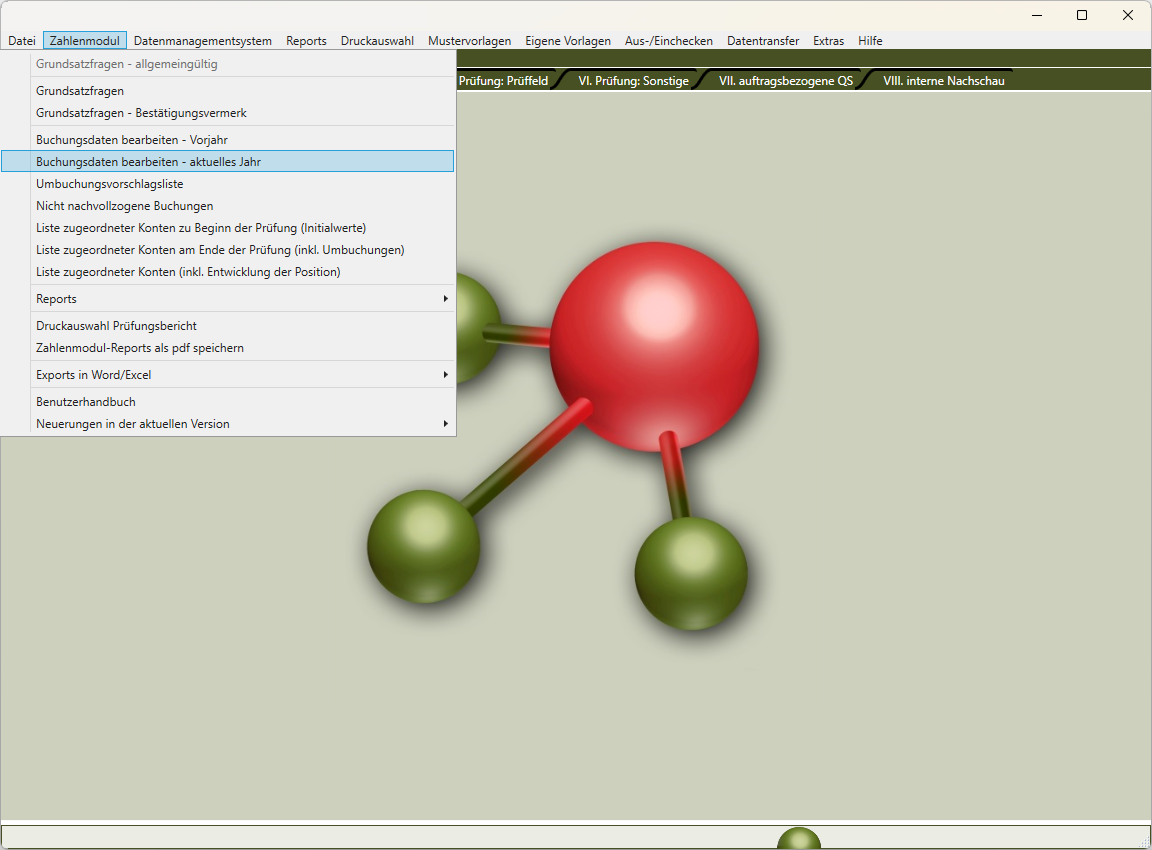The width and height of the screenshot is (1152, 850).
Task: Open the Datenmanagementsystem menu
Action: click(x=202, y=41)
